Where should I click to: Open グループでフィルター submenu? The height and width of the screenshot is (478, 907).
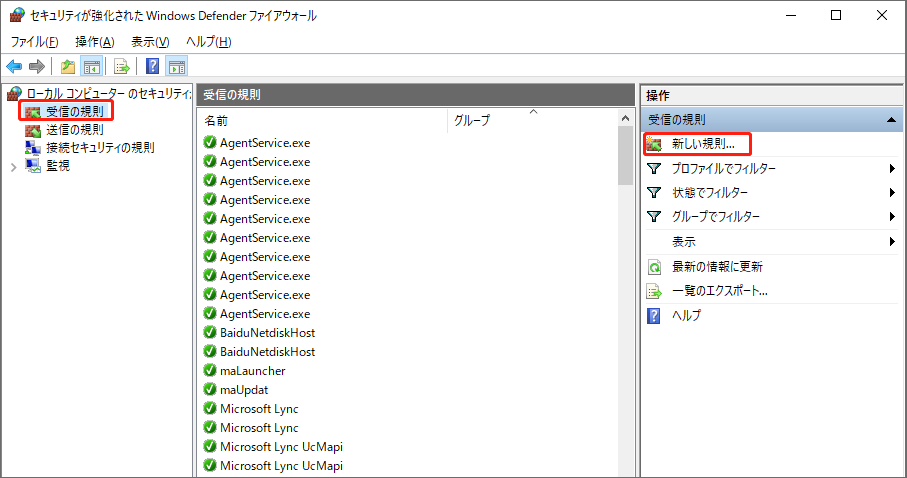715,217
